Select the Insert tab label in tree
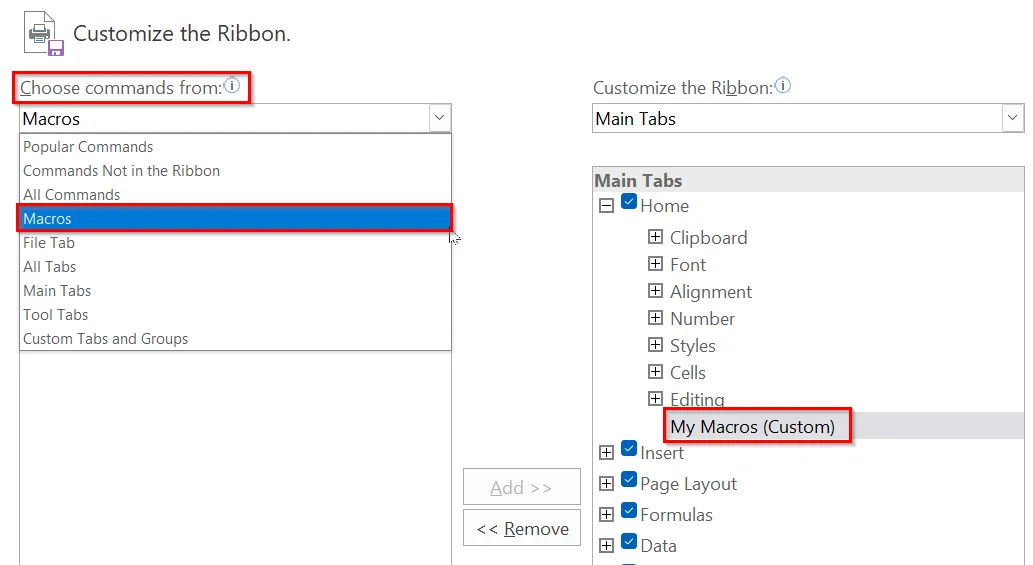 tap(662, 453)
